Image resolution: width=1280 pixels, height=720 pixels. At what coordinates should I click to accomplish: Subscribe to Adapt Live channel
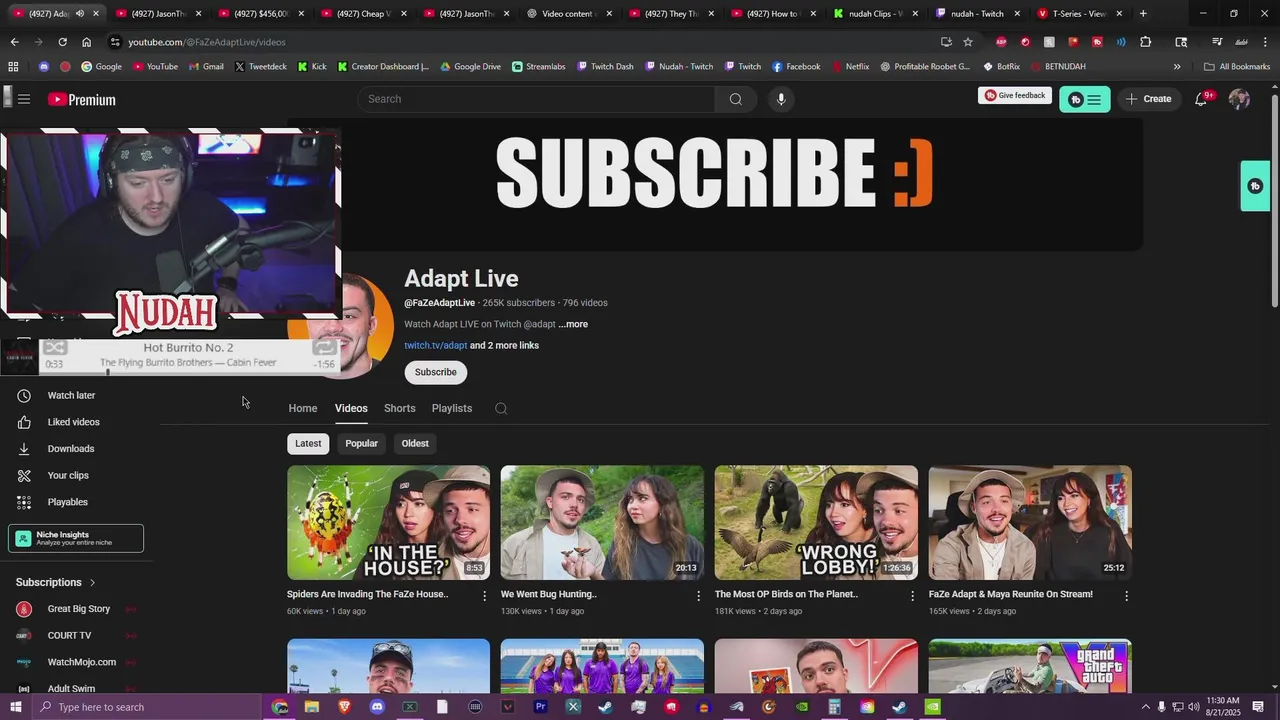pyautogui.click(x=436, y=372)
